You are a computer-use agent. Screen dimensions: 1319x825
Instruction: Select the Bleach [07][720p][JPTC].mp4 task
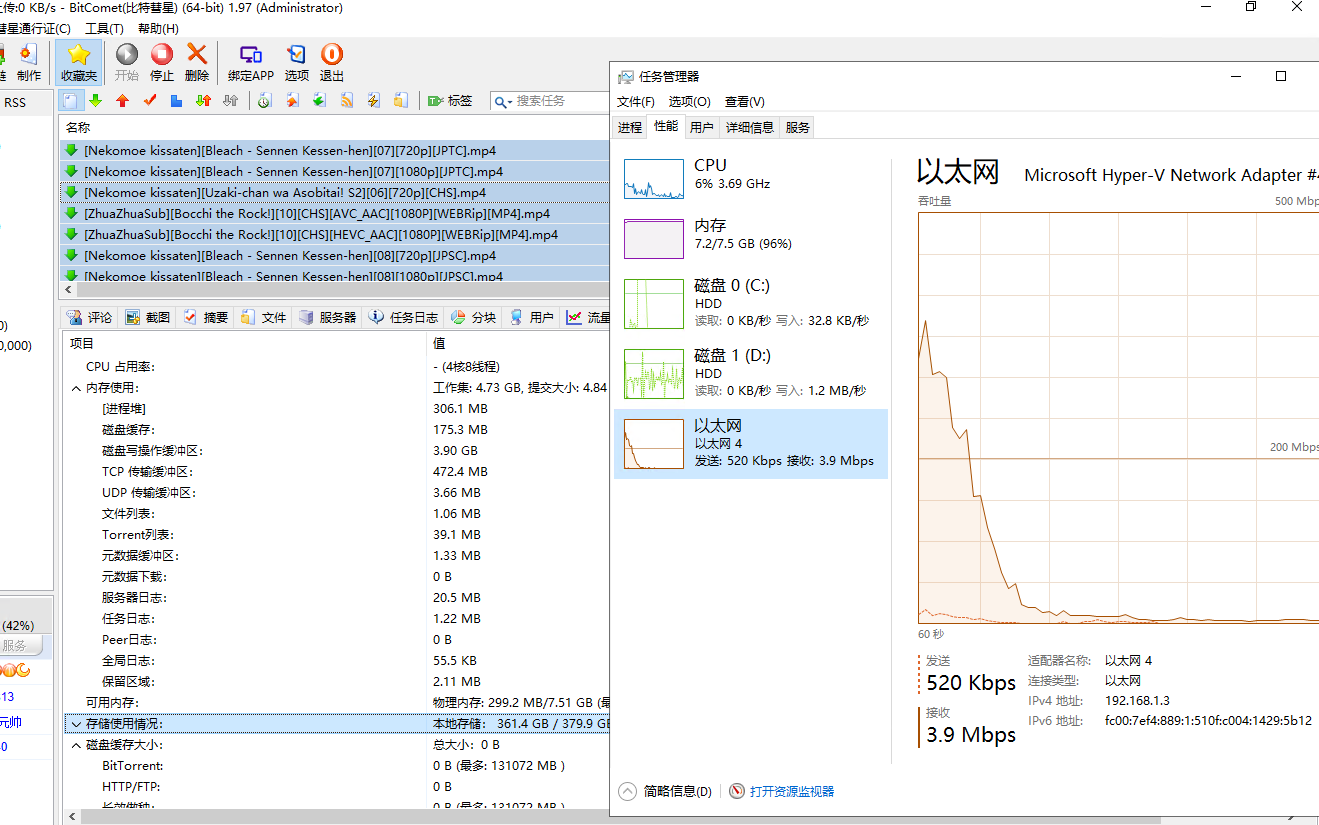pyautogui.click(x=334, y=150)
